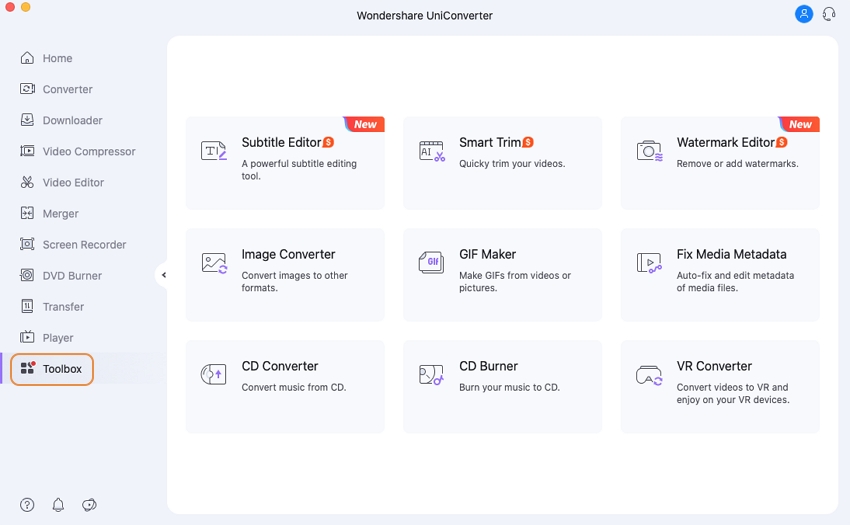
Task: Click the feedback icon in bottom sidebar
Action: click(x=89, y=505)
